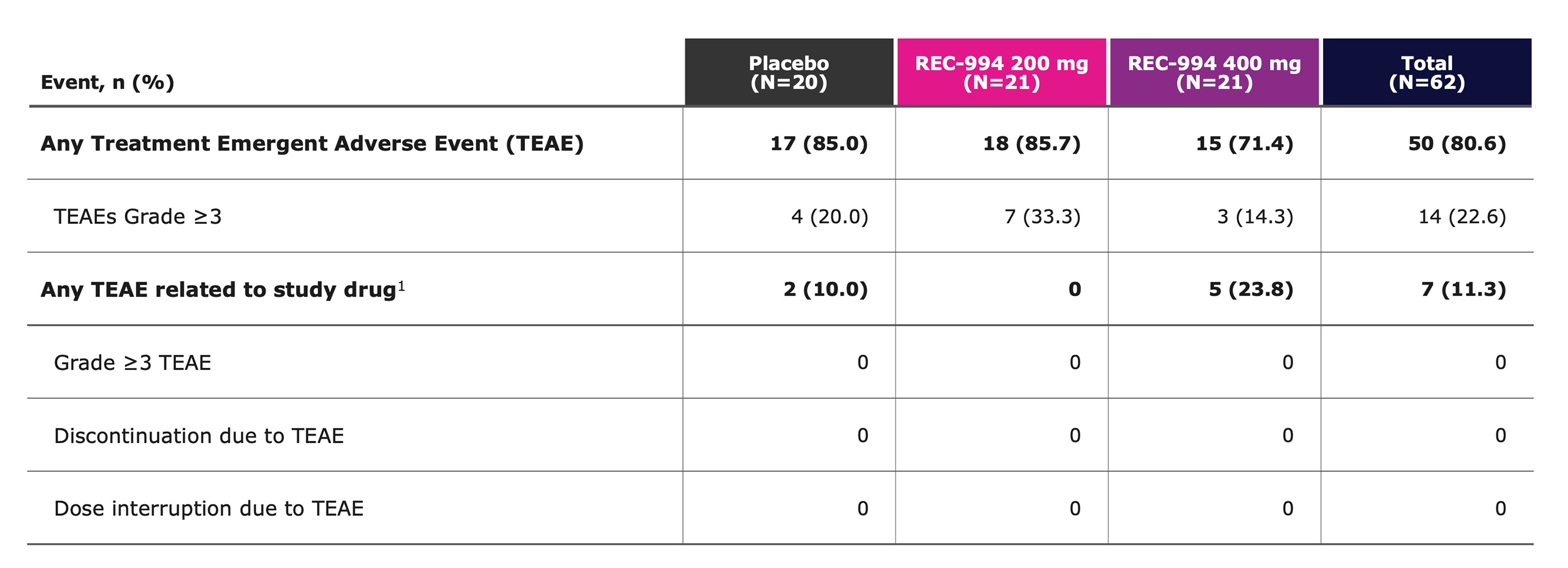This screenshot has height=568, width=1568.
Task: Click the 15 (71.4) value cell
Action: tap(1244, 143)
